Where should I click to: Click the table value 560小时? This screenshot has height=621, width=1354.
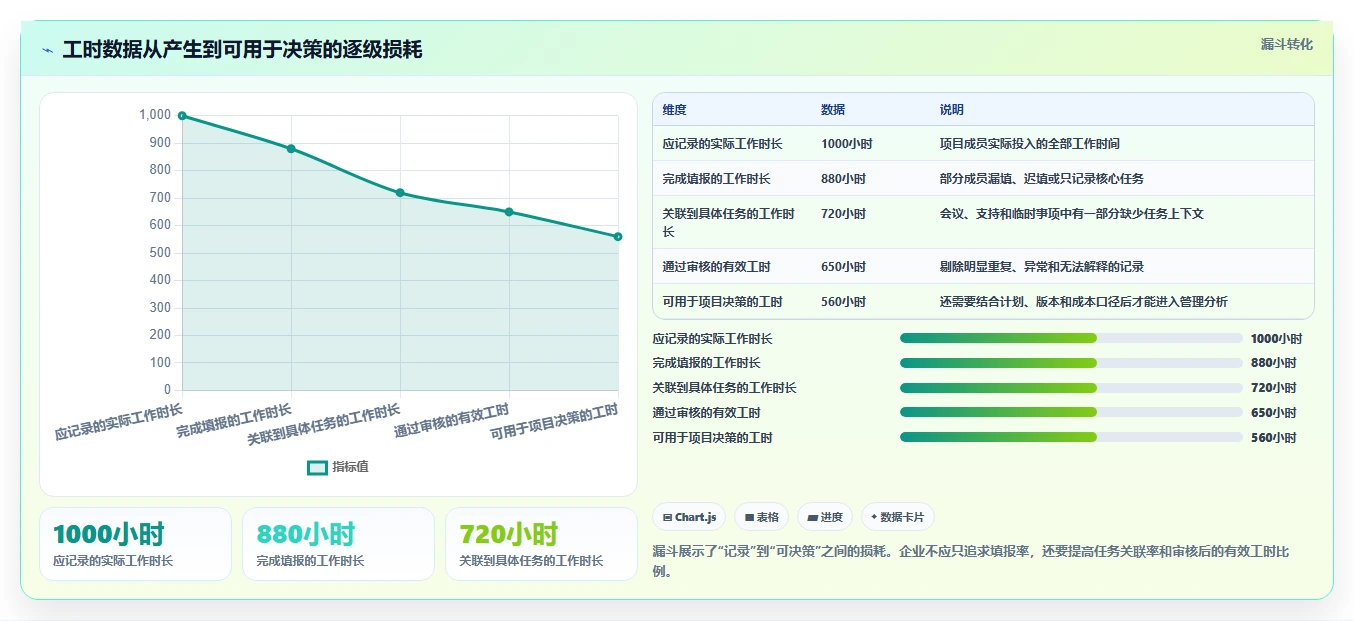(844, 302)
